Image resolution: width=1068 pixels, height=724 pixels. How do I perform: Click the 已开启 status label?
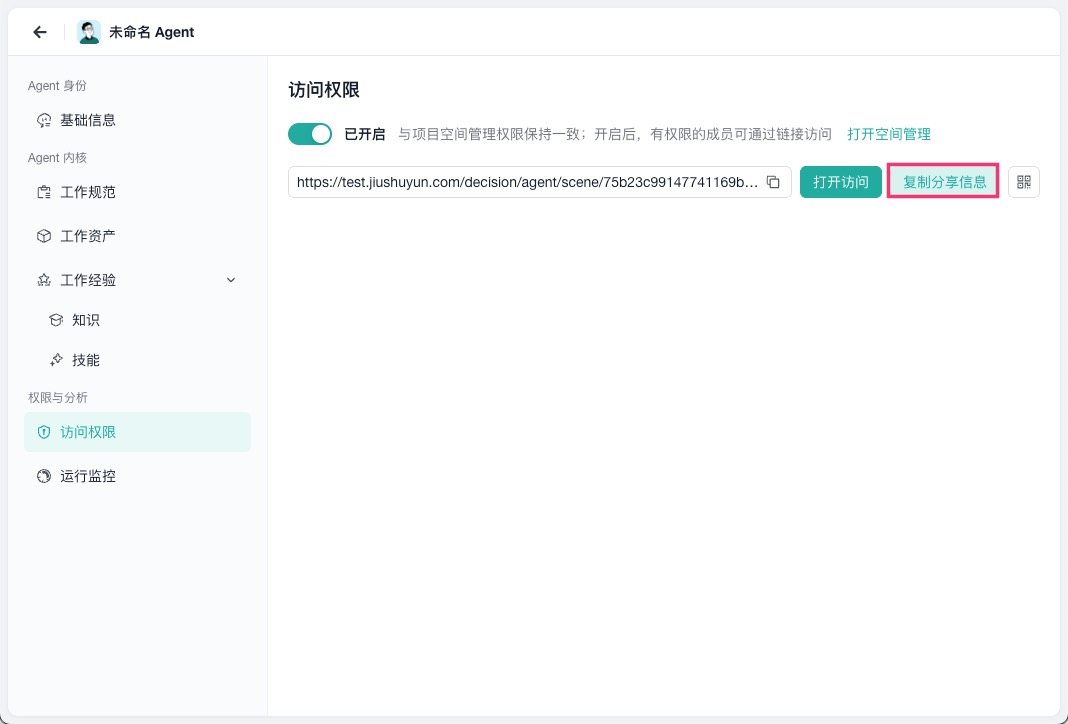point(364,134)
